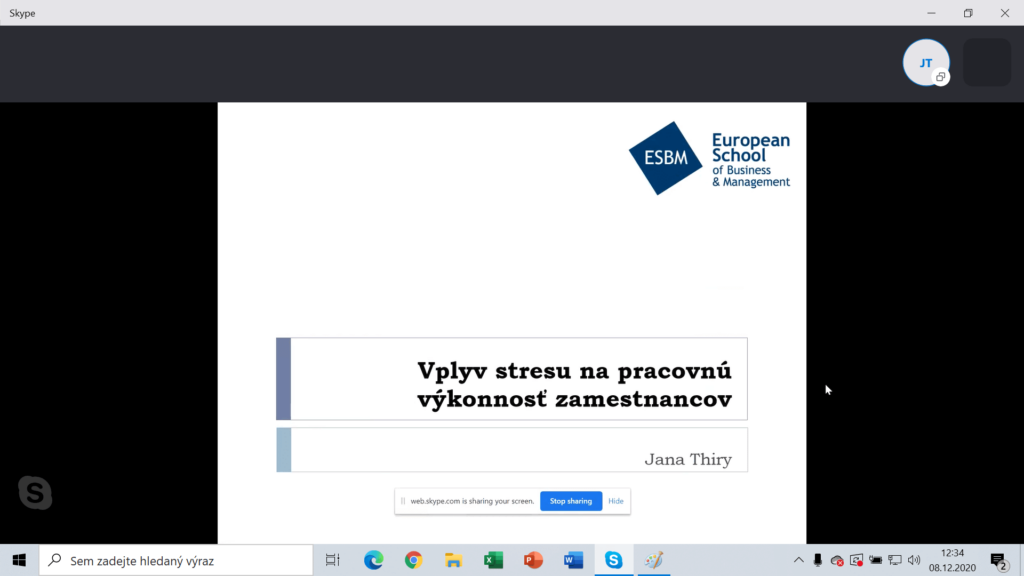Viewport: 1024px width, 576px height.
Task: Open network connection tray icon
Action: point(895,560)
